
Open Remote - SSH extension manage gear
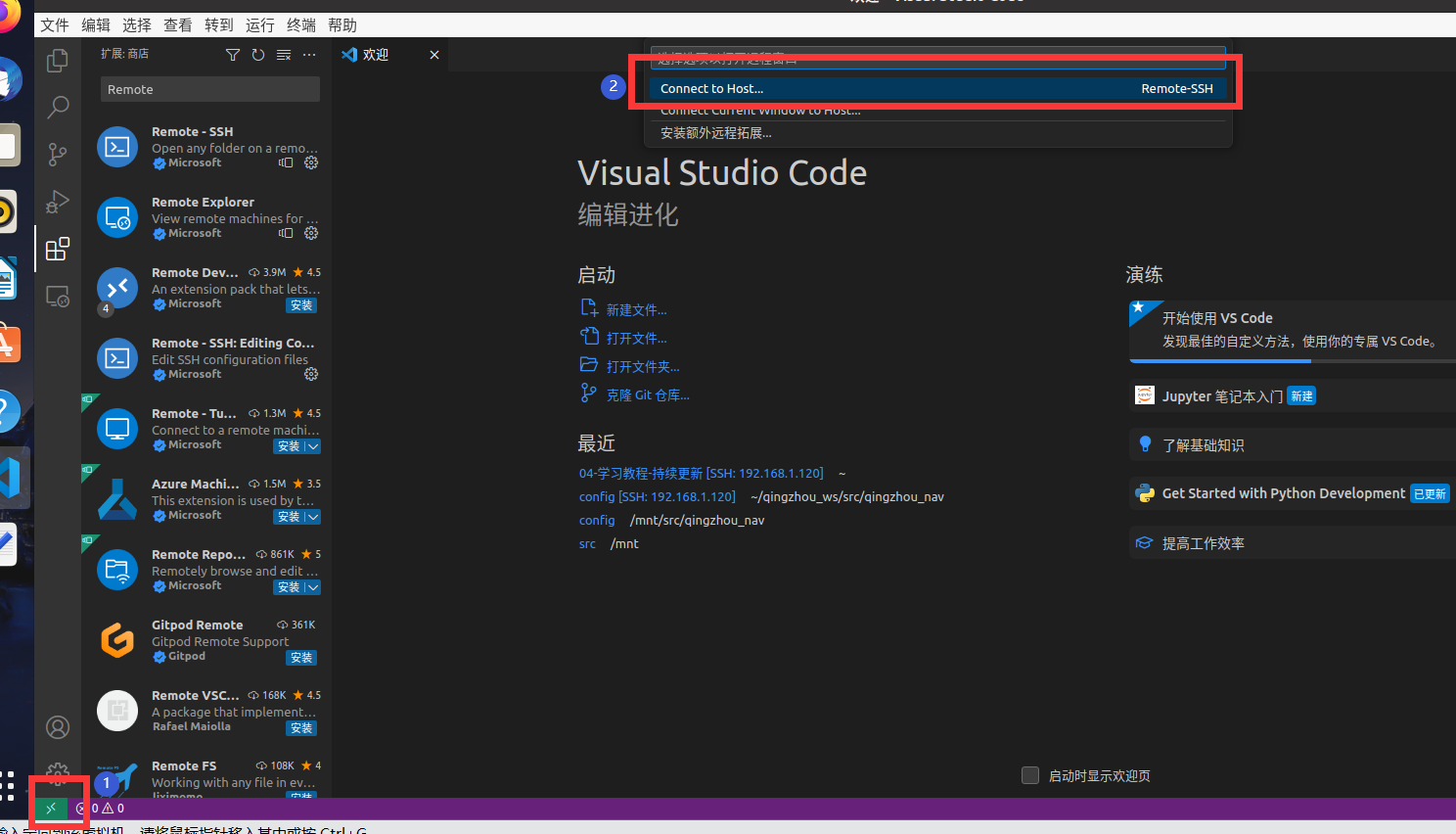[x=311, y=163]
